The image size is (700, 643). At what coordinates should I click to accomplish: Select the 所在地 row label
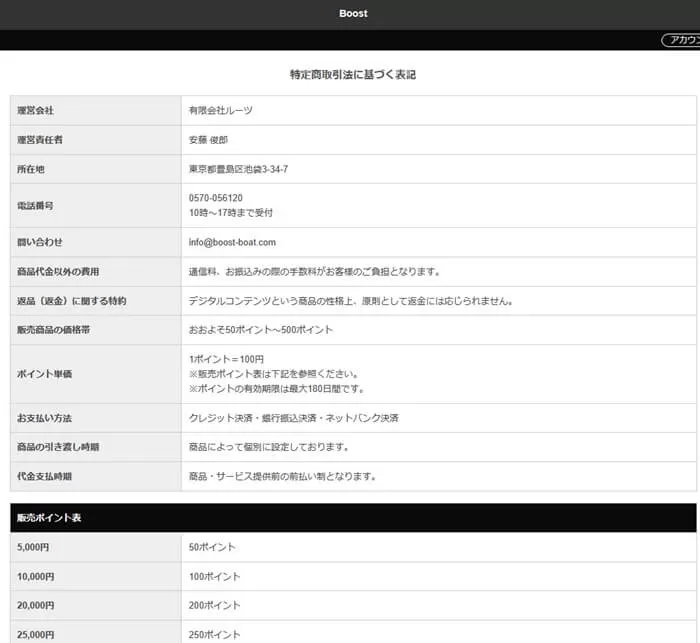coord(31,169)
